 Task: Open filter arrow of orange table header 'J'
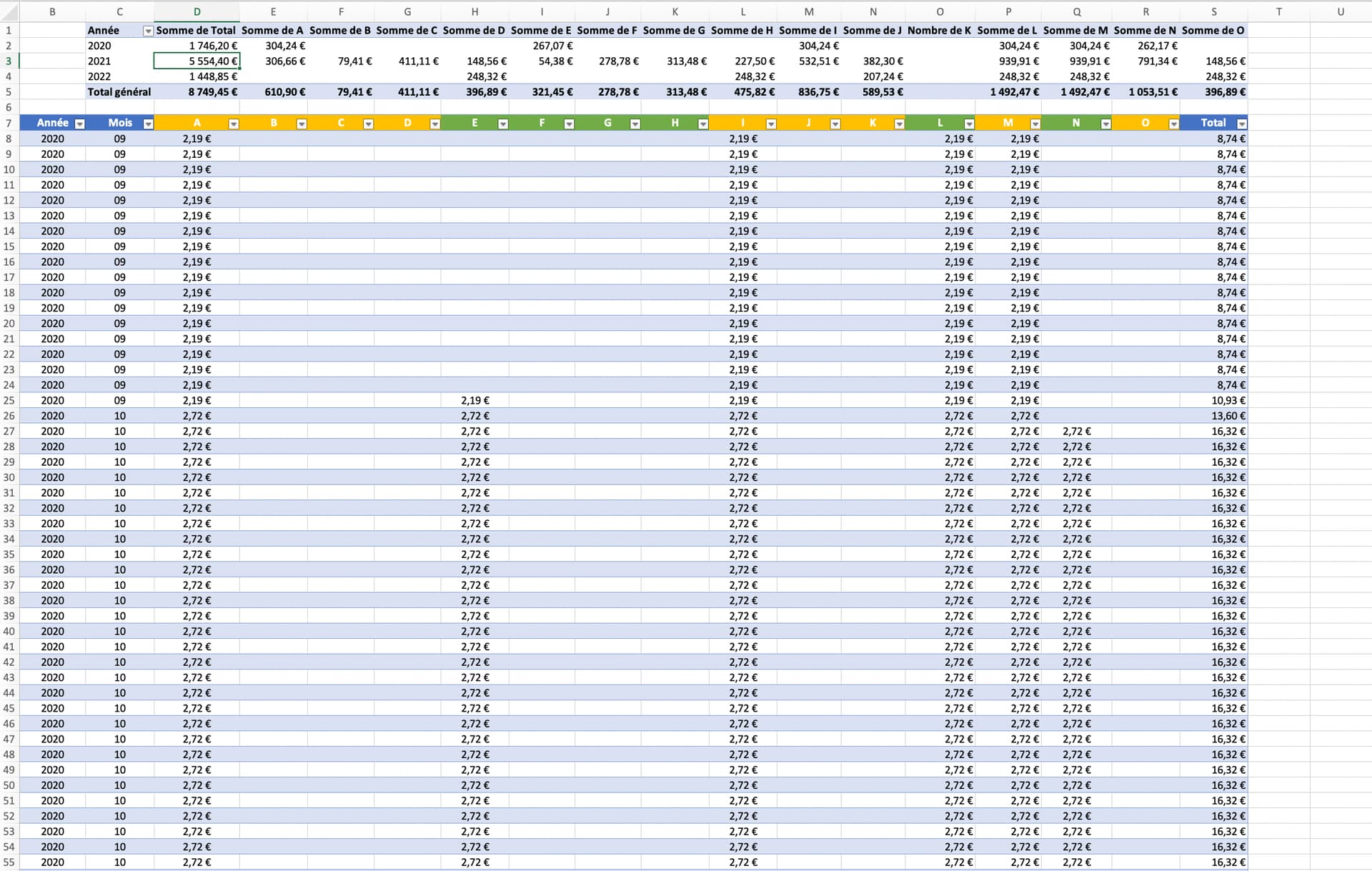(x=835, y=124)
